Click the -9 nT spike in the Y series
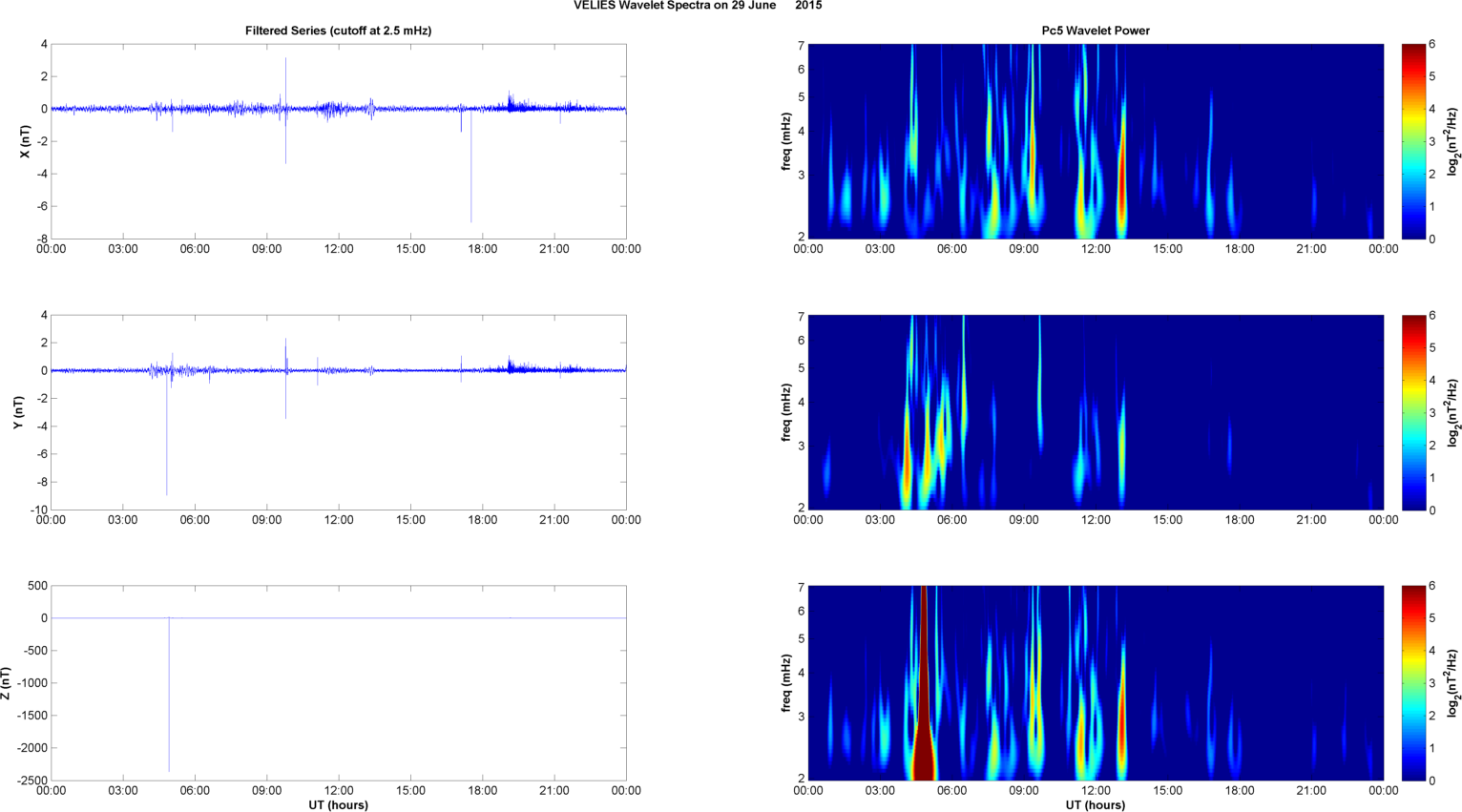 (x=167, y=434)
